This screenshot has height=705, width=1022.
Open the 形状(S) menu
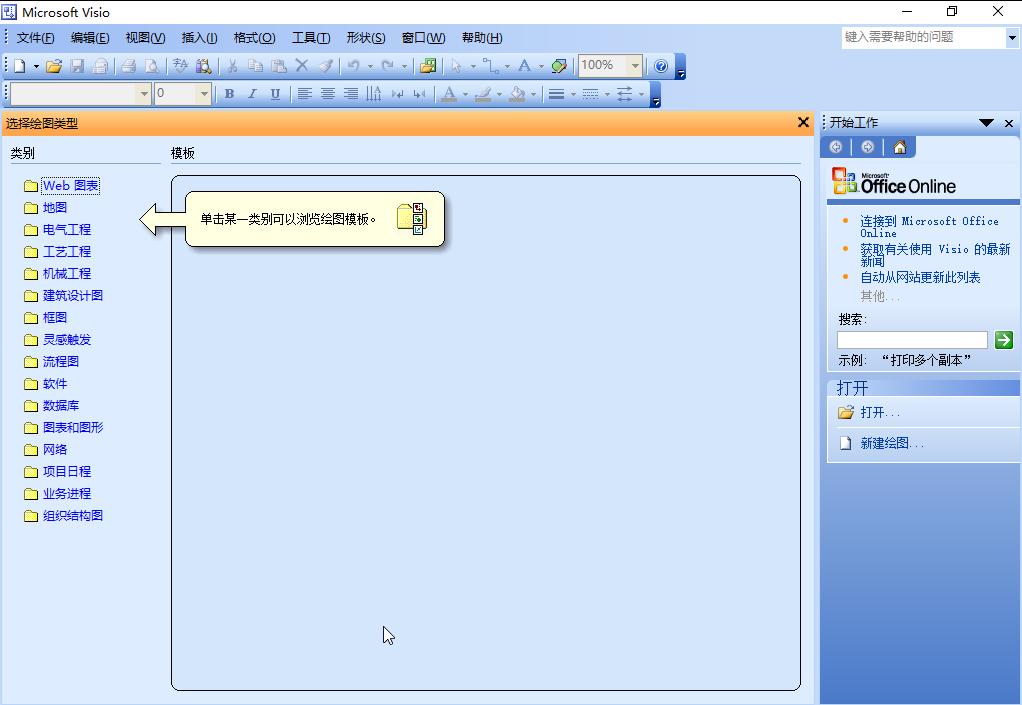(x=366, y=38)
